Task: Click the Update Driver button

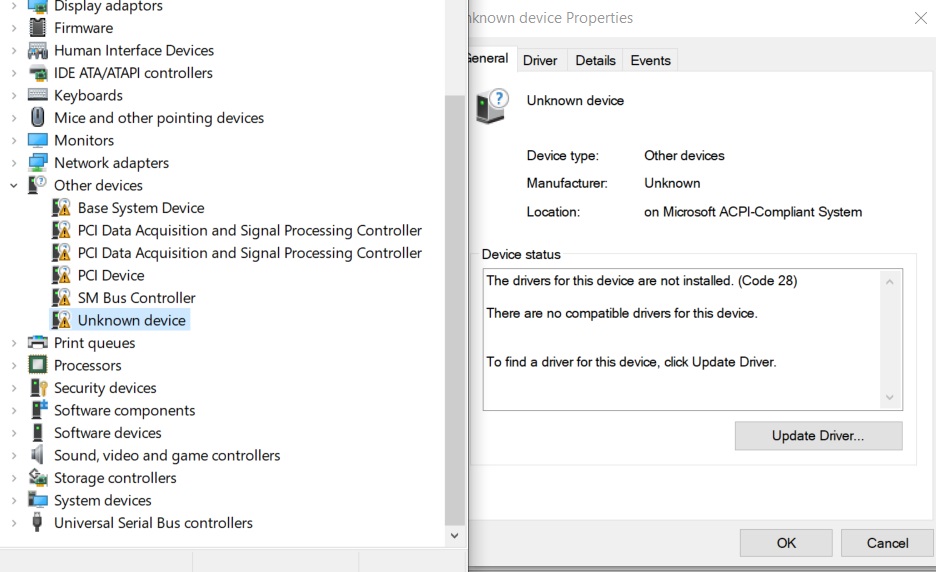Action: (x=818, y=436)
